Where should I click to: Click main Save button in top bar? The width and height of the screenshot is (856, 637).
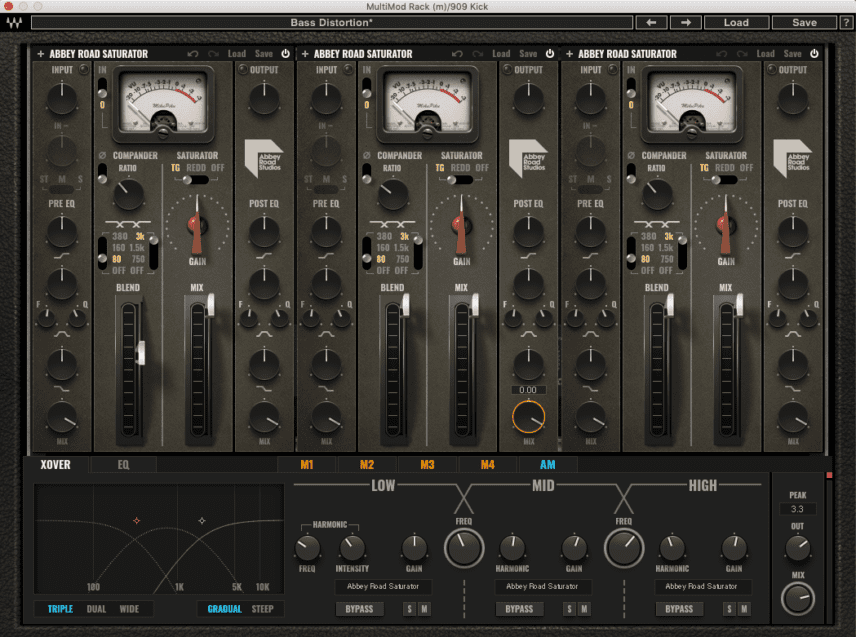click(805, 22)
